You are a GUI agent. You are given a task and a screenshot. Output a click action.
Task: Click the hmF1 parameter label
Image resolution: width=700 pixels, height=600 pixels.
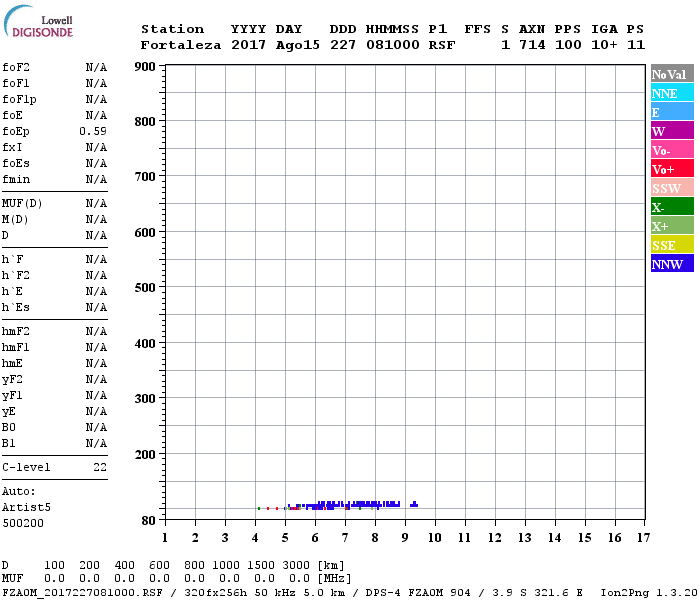pyautogui.click(x=16, y=348)
